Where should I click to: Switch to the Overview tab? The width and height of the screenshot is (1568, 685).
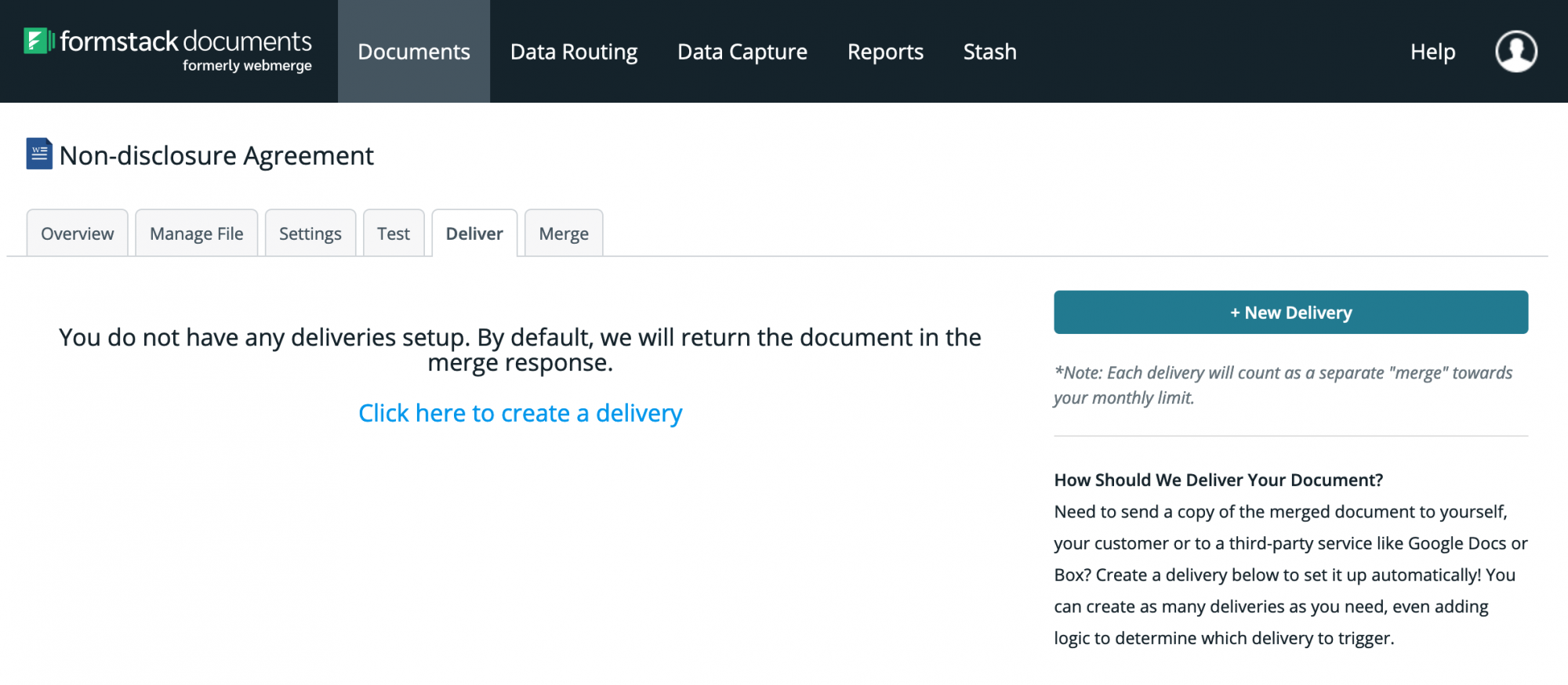pyautogui.click(x=78, y=234)
